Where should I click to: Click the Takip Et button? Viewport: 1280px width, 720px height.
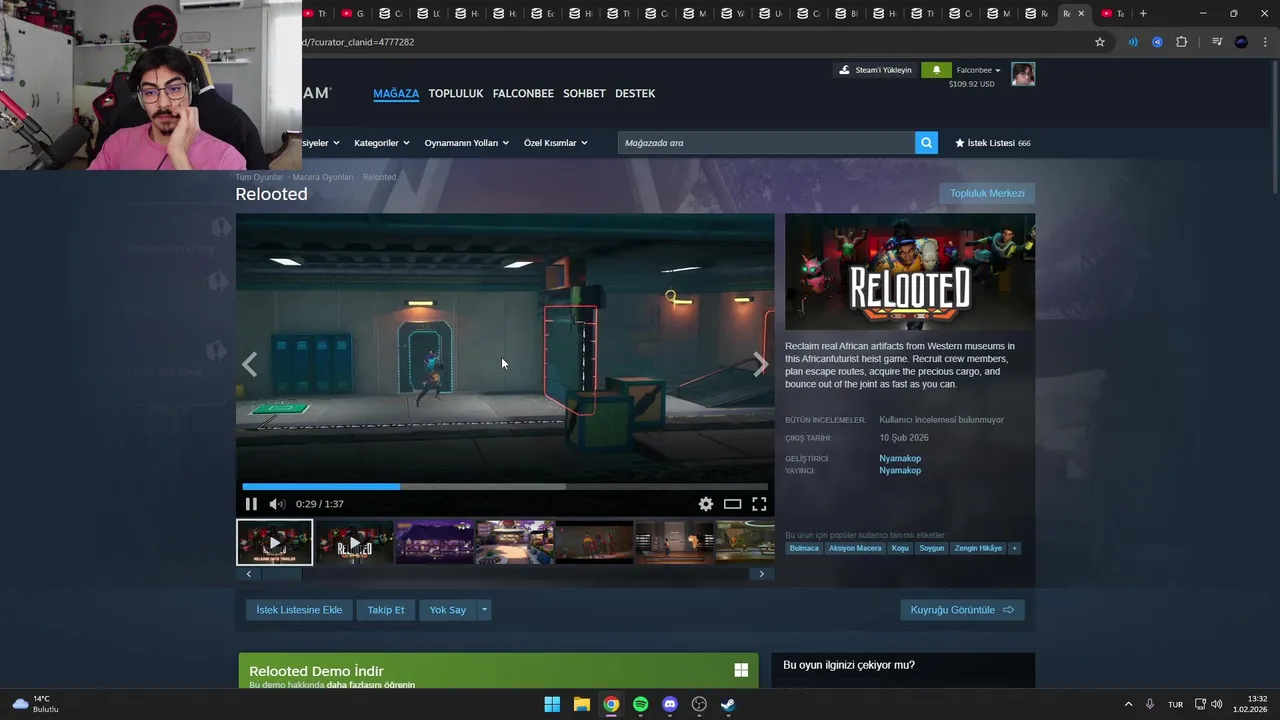tap(386, 610)
